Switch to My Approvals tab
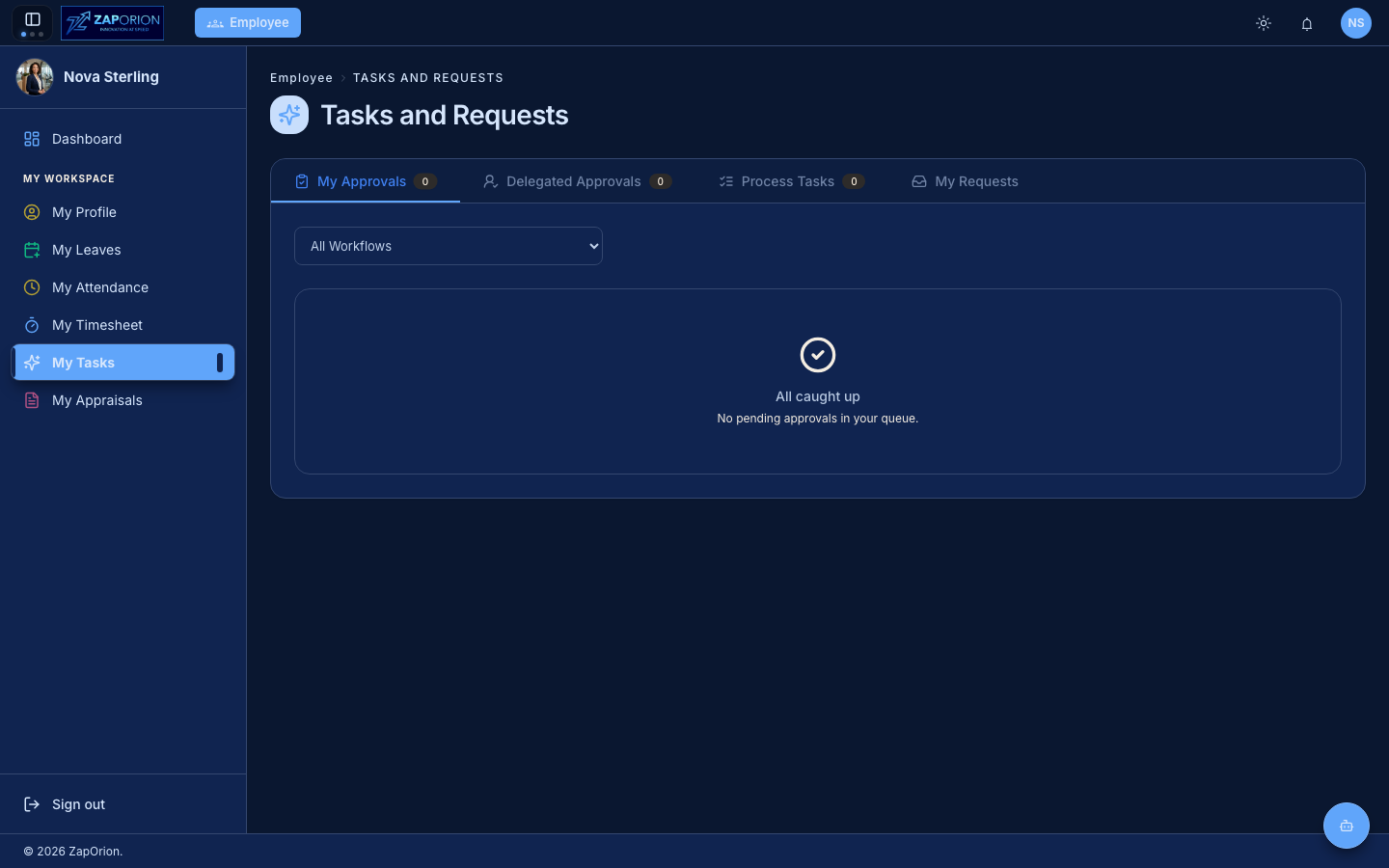1389x868 pixels. 366,181
